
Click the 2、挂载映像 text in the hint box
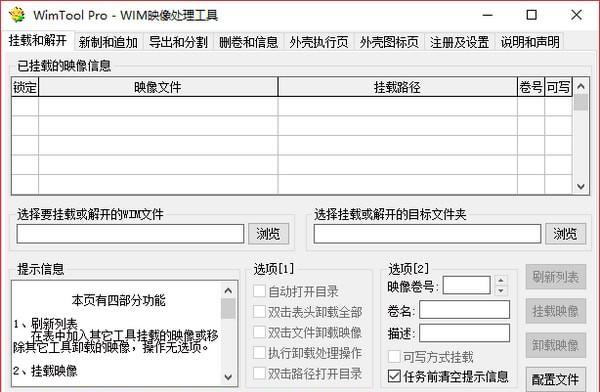pyautogui.click(x=45, y=371)
